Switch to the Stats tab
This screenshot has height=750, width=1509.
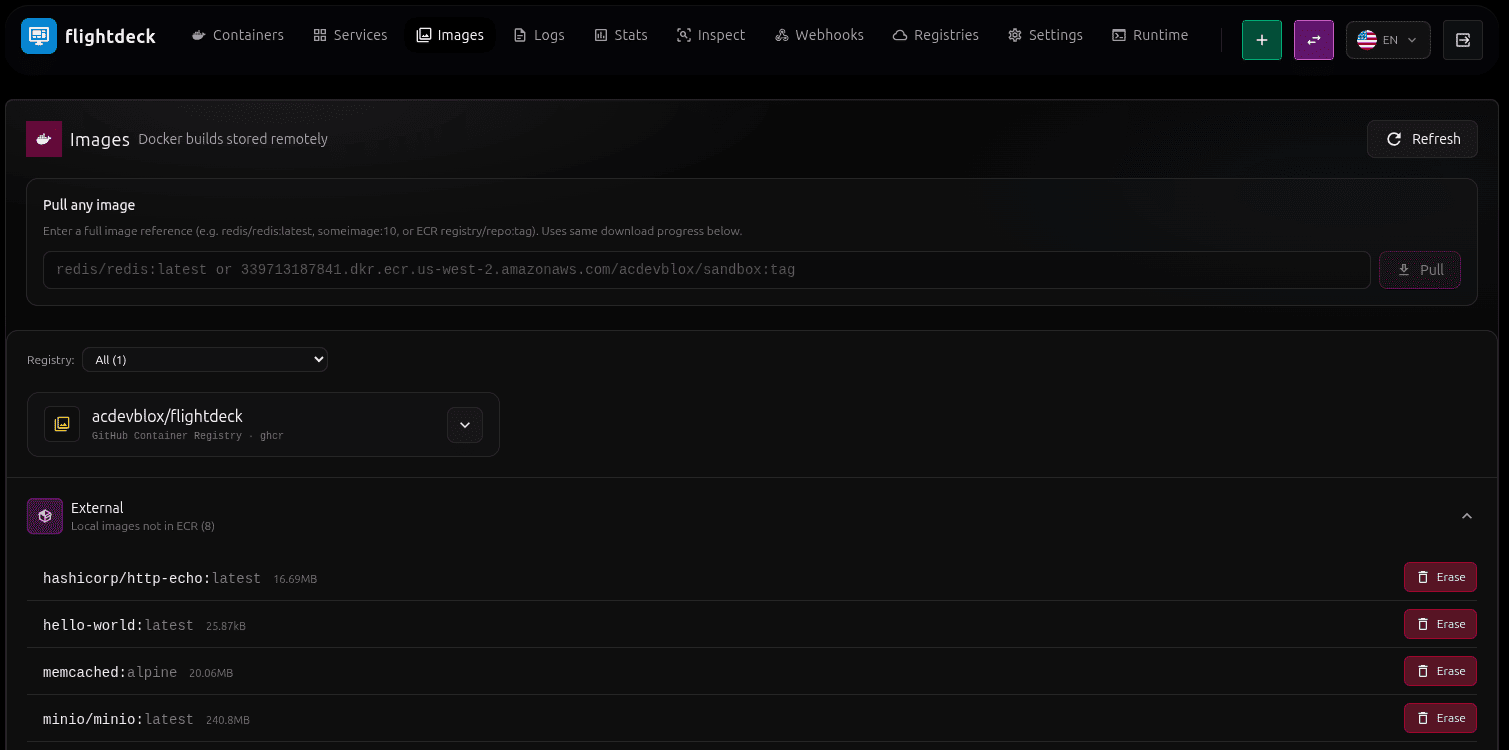(x=621, y=35)
